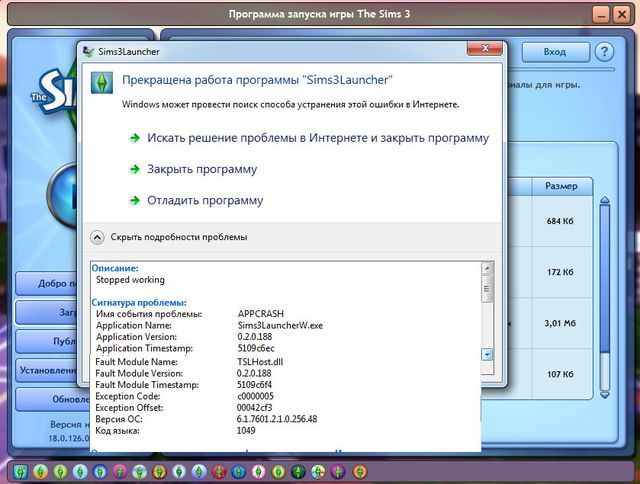Click 'Искать решение проблемы в Интернете и закрыть программу'
The height and width of the screenshot is (484, 640).
point(318,138)
